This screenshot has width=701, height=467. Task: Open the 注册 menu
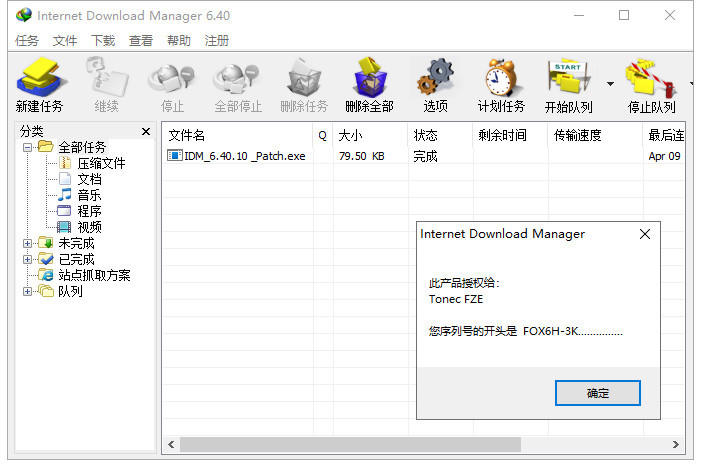point(217,41)
